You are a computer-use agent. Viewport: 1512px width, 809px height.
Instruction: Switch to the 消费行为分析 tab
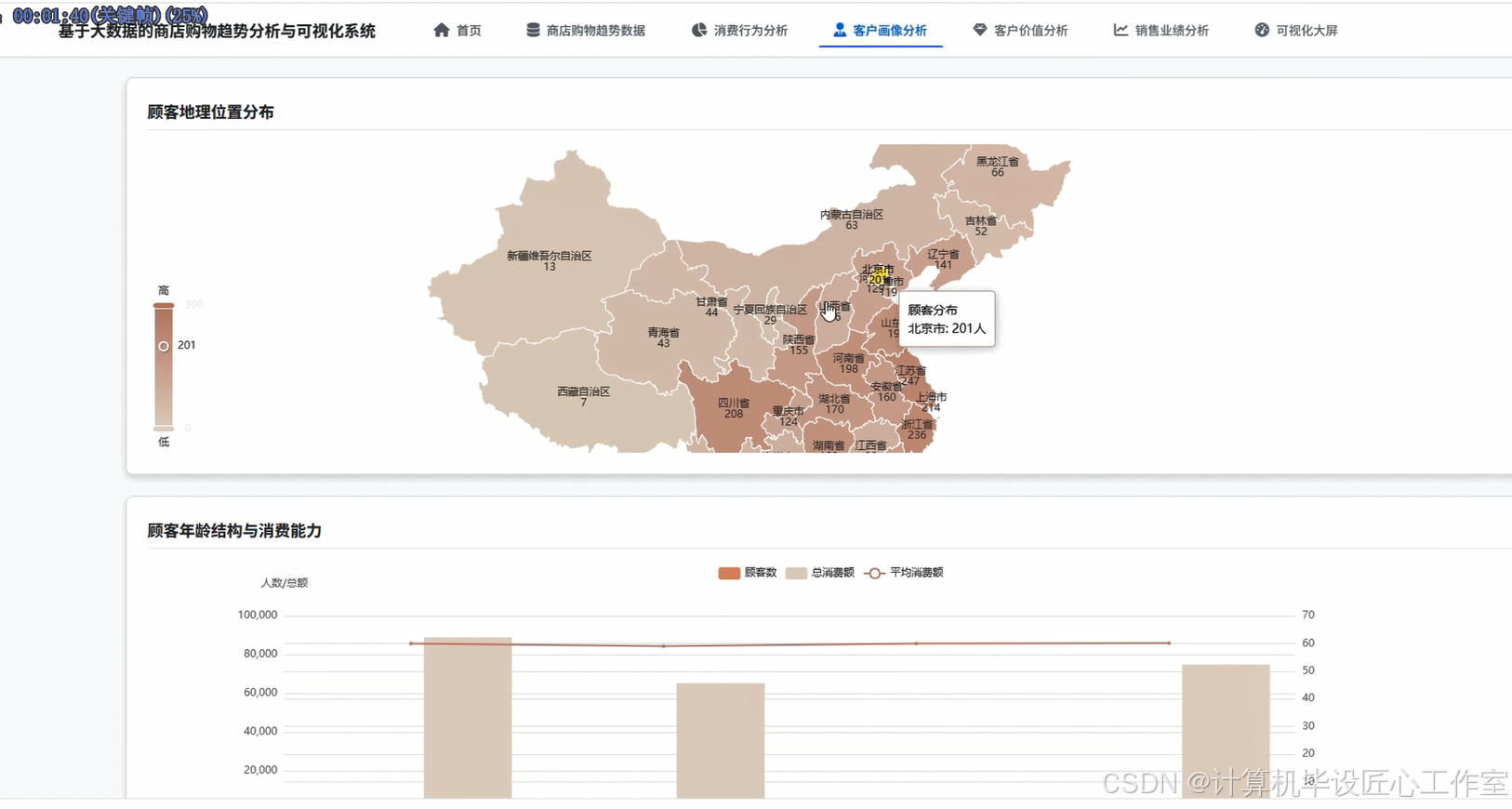(x=740, y=30)
